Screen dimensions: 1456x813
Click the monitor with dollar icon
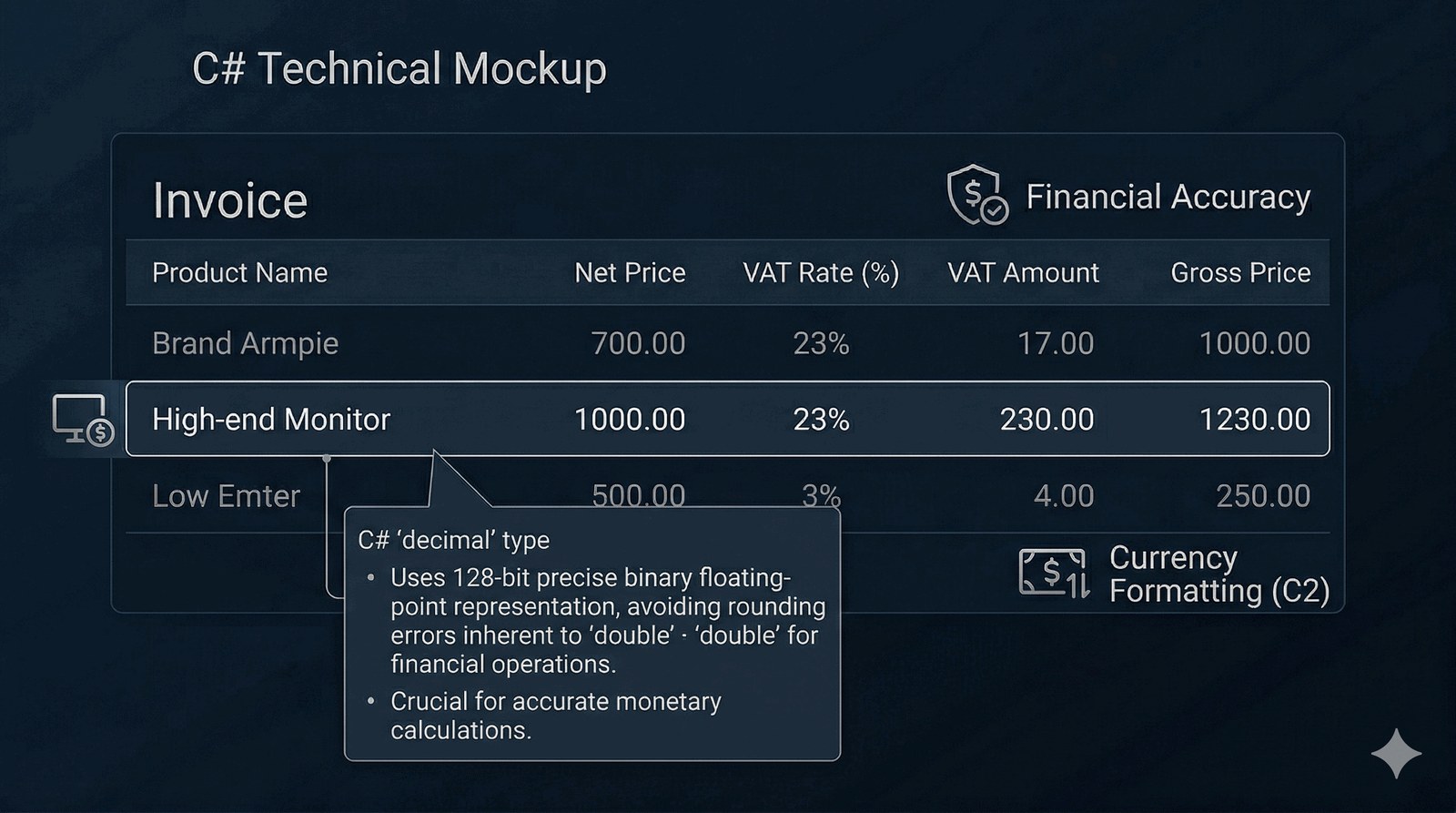pyautogui.click(x=82, y=420)
